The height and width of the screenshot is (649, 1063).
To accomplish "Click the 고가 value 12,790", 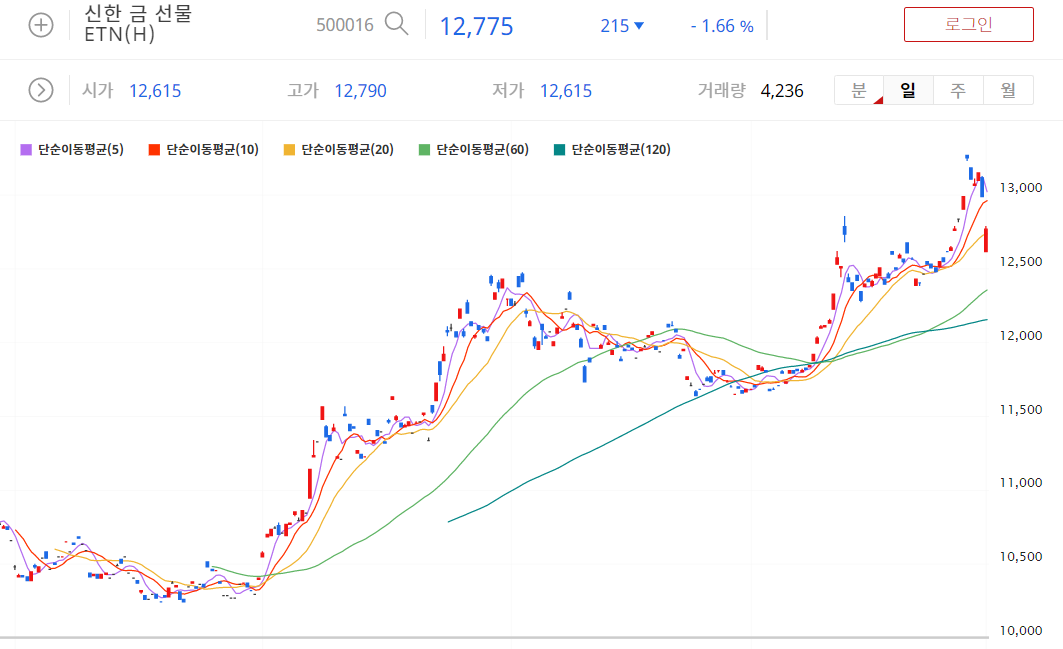I will [x=361, y=91].
